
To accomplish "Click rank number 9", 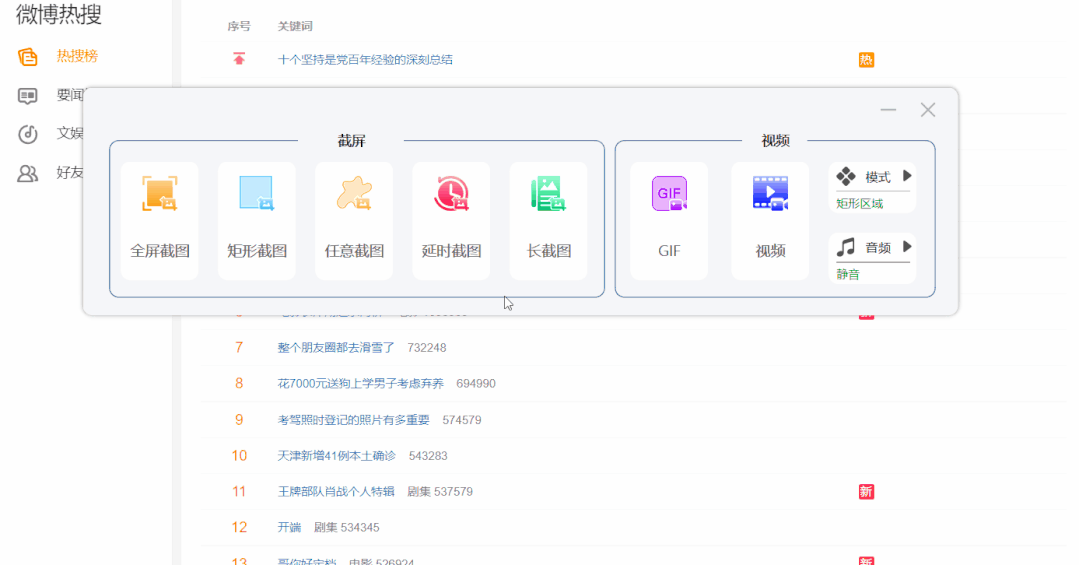I will (239, 420).
